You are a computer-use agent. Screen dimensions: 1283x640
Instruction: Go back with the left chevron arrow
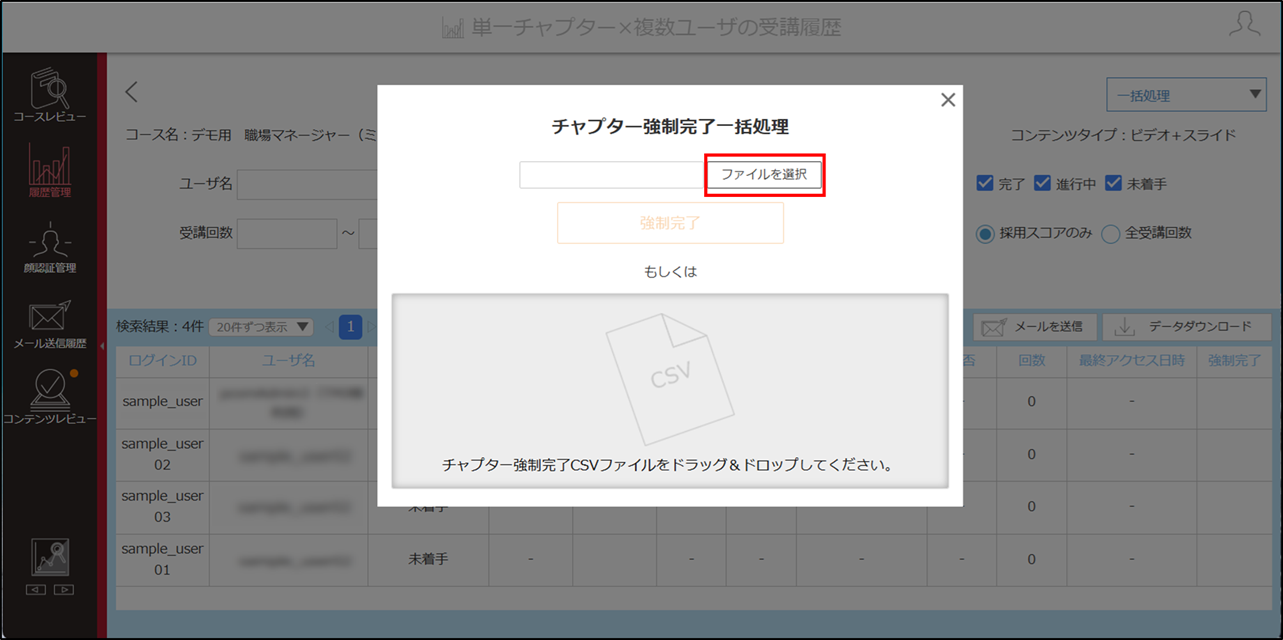click(x=132, y=92)
